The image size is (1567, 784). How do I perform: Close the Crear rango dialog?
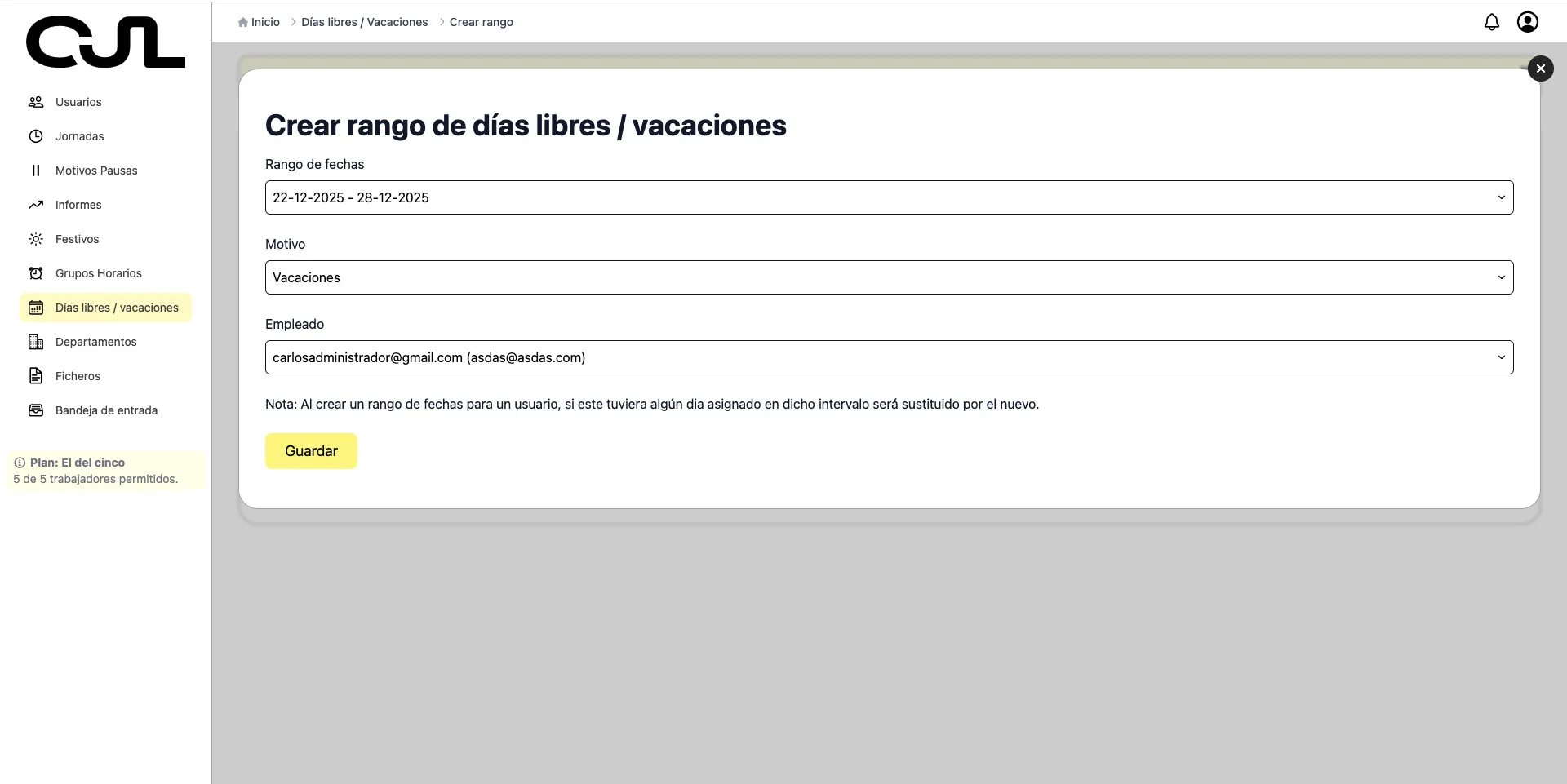pos(1540,69)
